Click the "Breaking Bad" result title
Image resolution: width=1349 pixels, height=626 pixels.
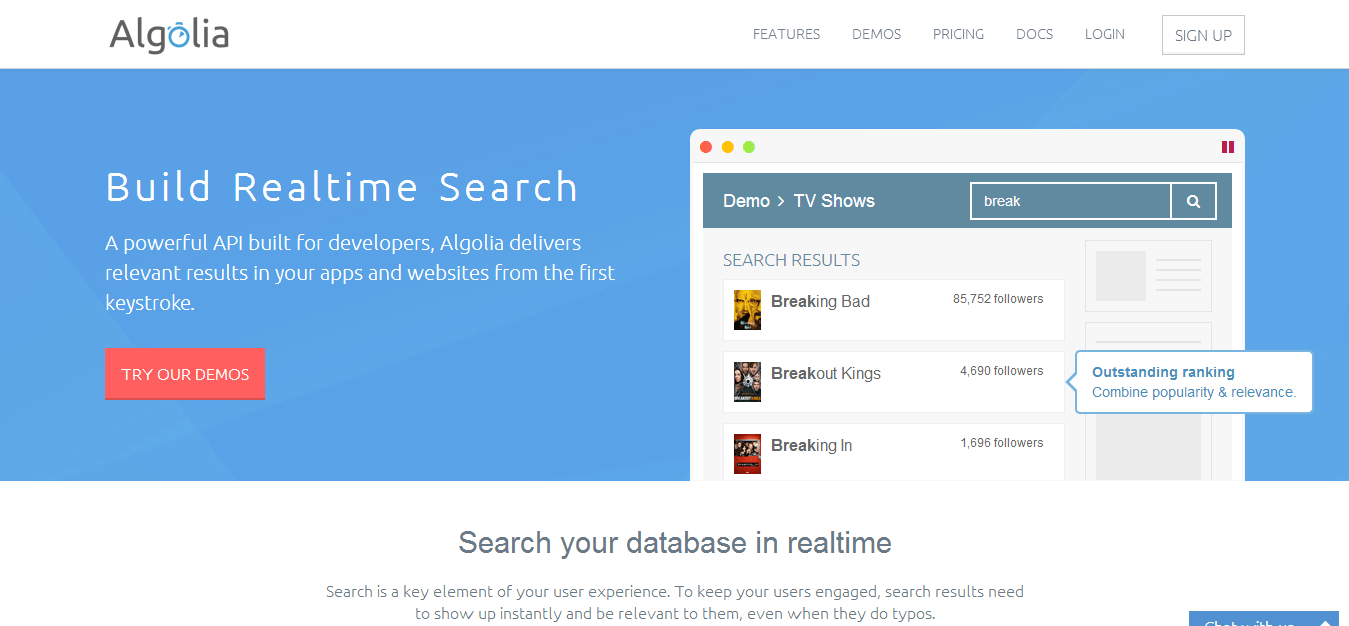pyautogui.click(x=820, y=302)
